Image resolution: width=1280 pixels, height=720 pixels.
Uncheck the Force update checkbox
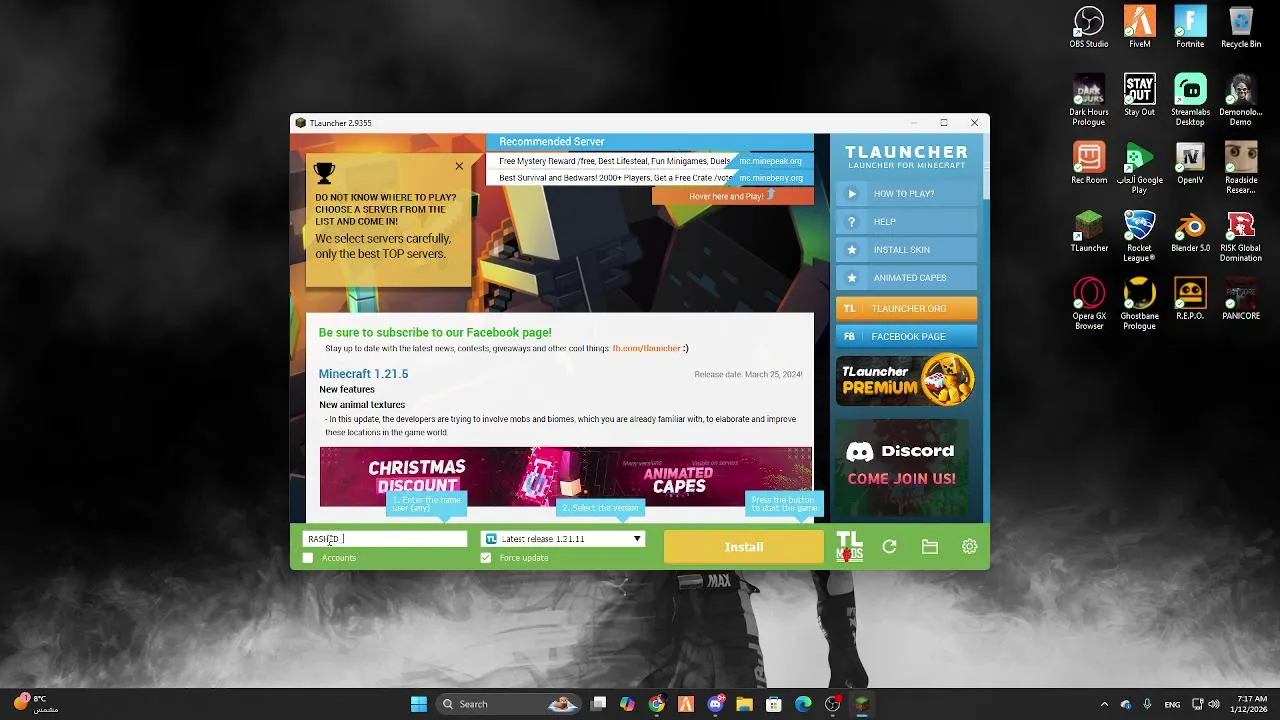tap(486, 557)
